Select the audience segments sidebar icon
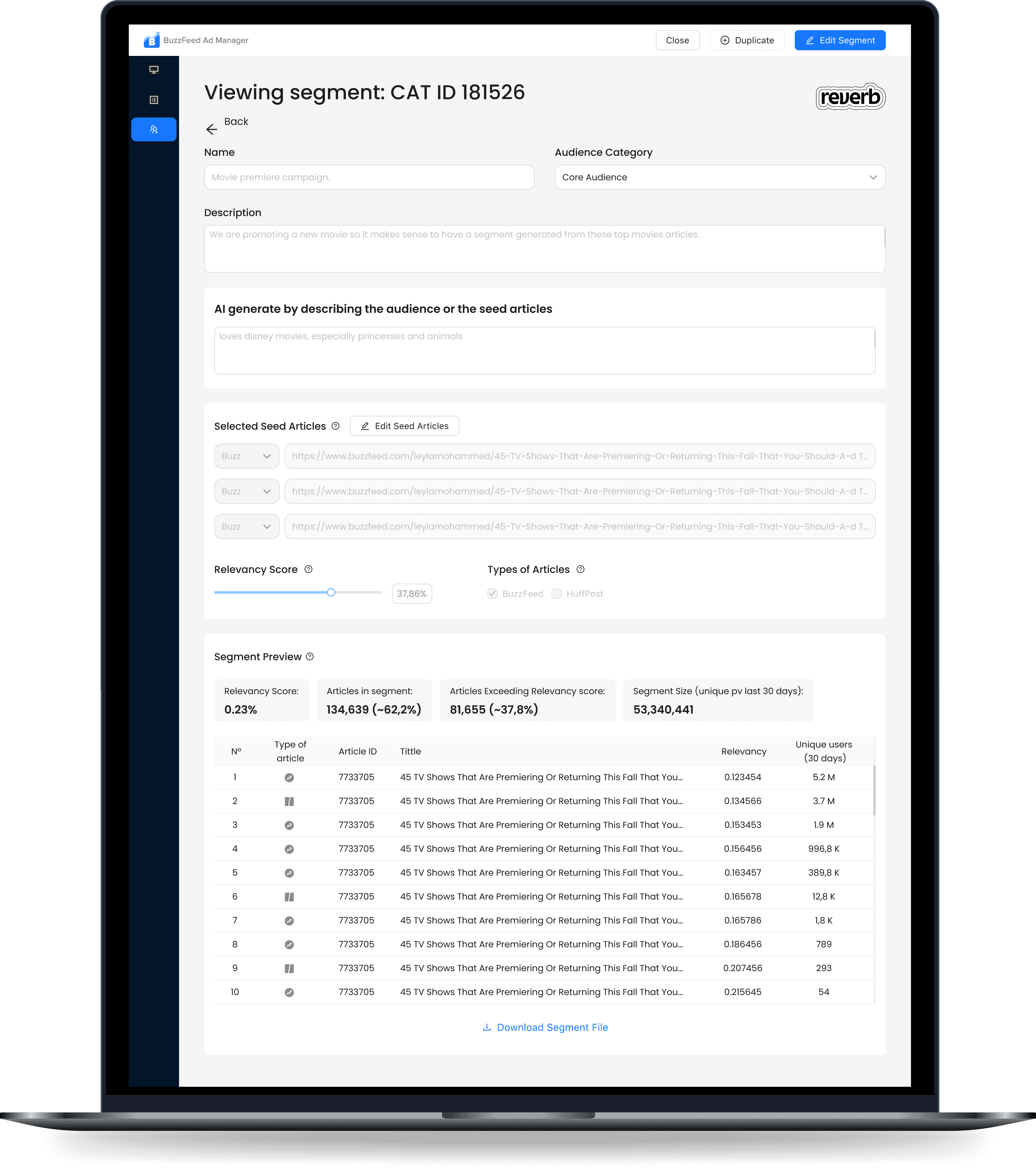The height and width of the screenshot is (1170, 1036). (153, 129)
